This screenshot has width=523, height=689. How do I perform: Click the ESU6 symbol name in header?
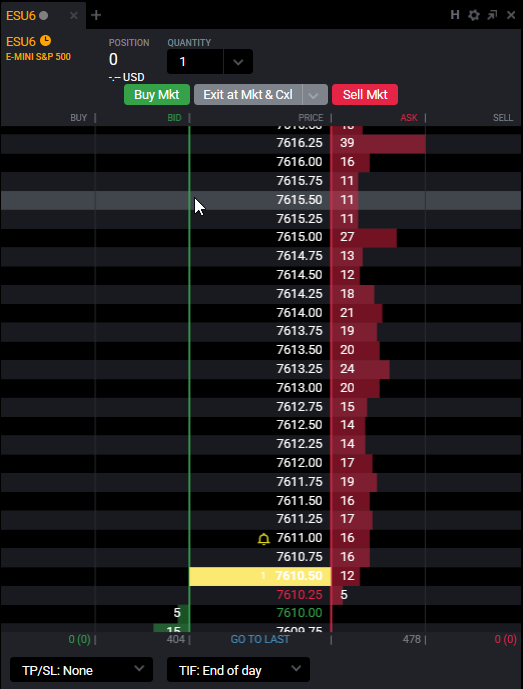coord(21,42)
